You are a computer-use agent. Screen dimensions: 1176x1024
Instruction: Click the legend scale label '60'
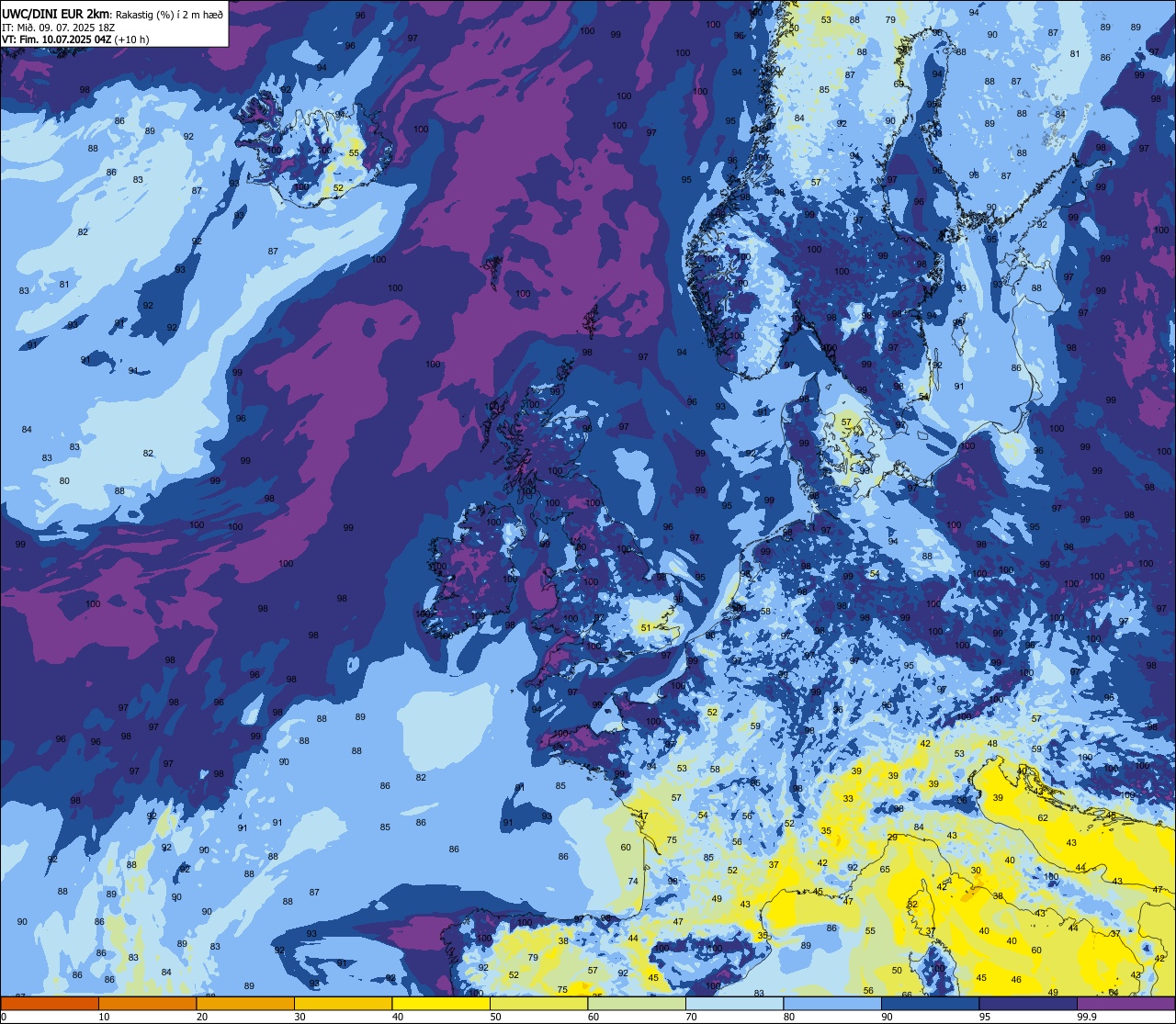pyautogui.click(x=594, y=1017)
